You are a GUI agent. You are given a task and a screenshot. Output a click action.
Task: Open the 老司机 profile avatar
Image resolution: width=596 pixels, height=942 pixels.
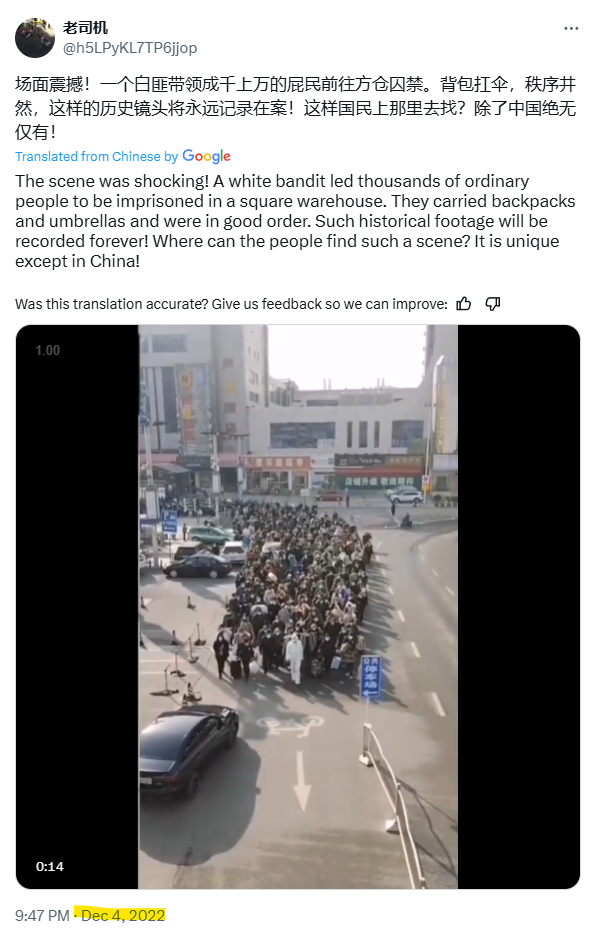[x=35, y=38]
